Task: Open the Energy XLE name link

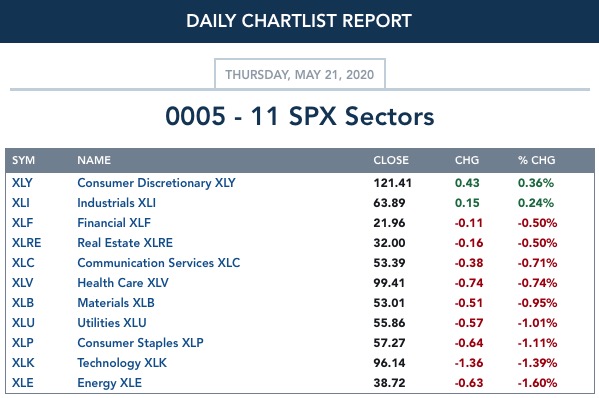Action: (x=109, y=383)
